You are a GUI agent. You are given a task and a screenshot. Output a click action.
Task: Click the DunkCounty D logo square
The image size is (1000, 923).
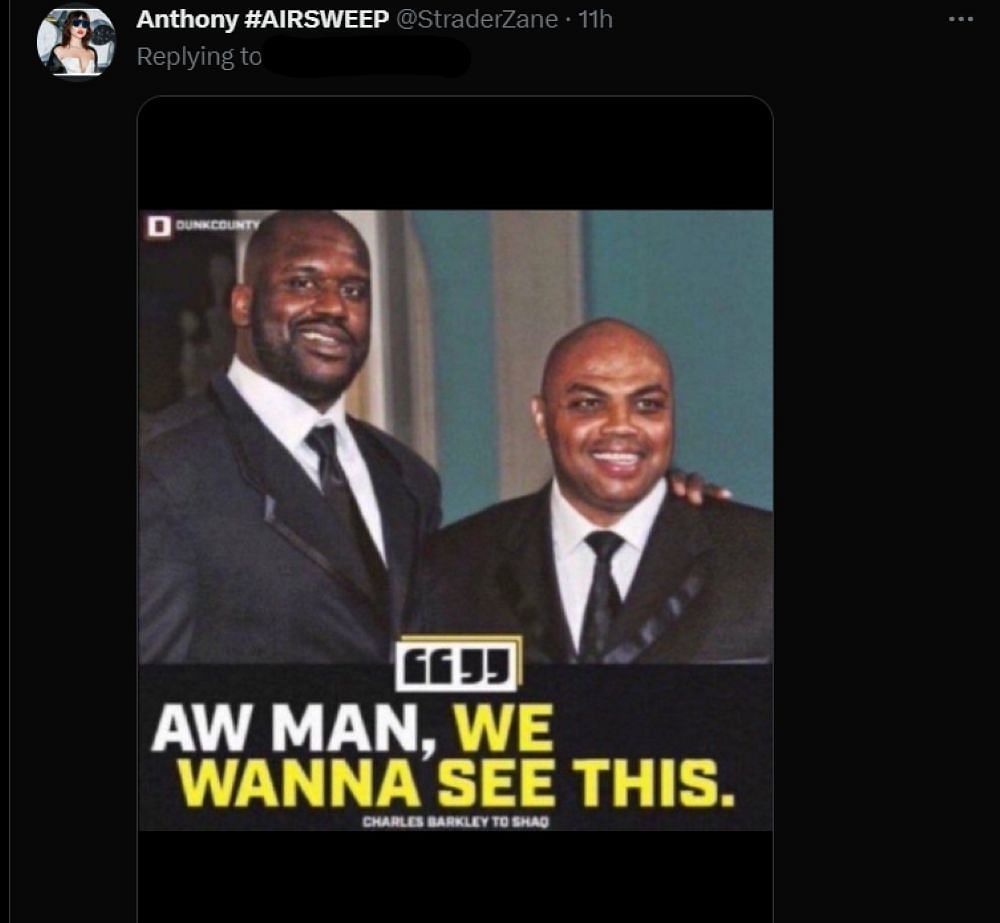pos(159,226)
